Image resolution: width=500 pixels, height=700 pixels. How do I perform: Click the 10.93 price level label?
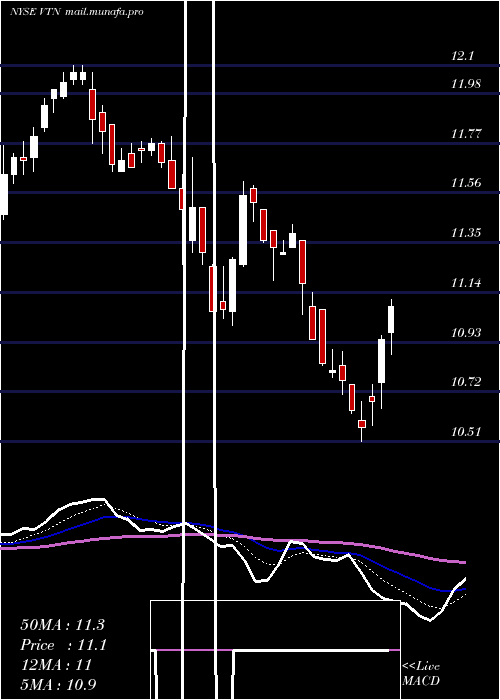click(x=466, y=333)
